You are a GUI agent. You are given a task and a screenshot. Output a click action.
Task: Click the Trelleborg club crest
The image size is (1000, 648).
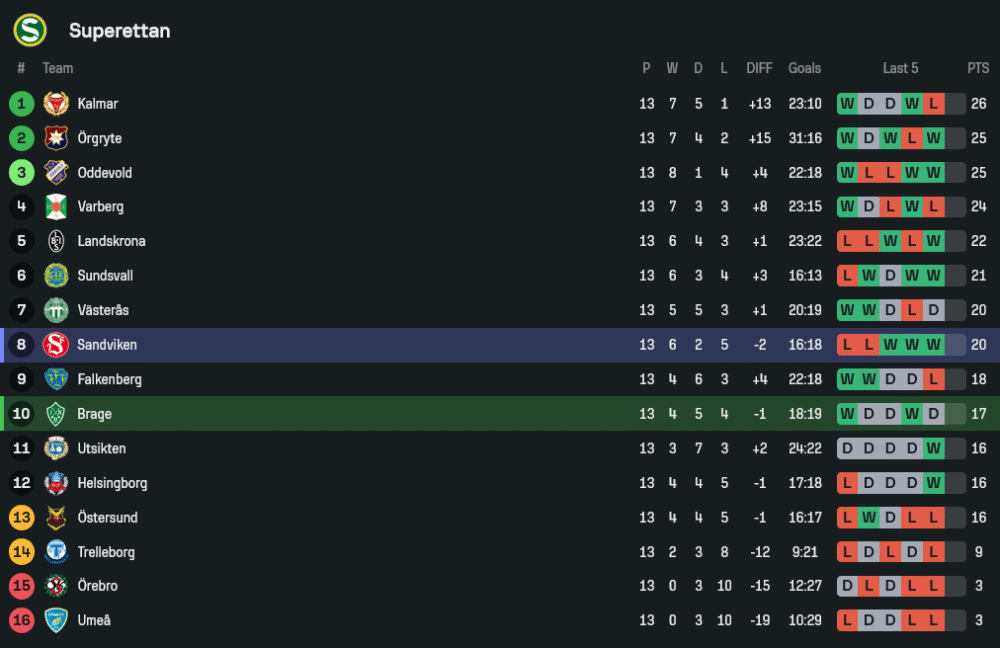coord(56,552)
